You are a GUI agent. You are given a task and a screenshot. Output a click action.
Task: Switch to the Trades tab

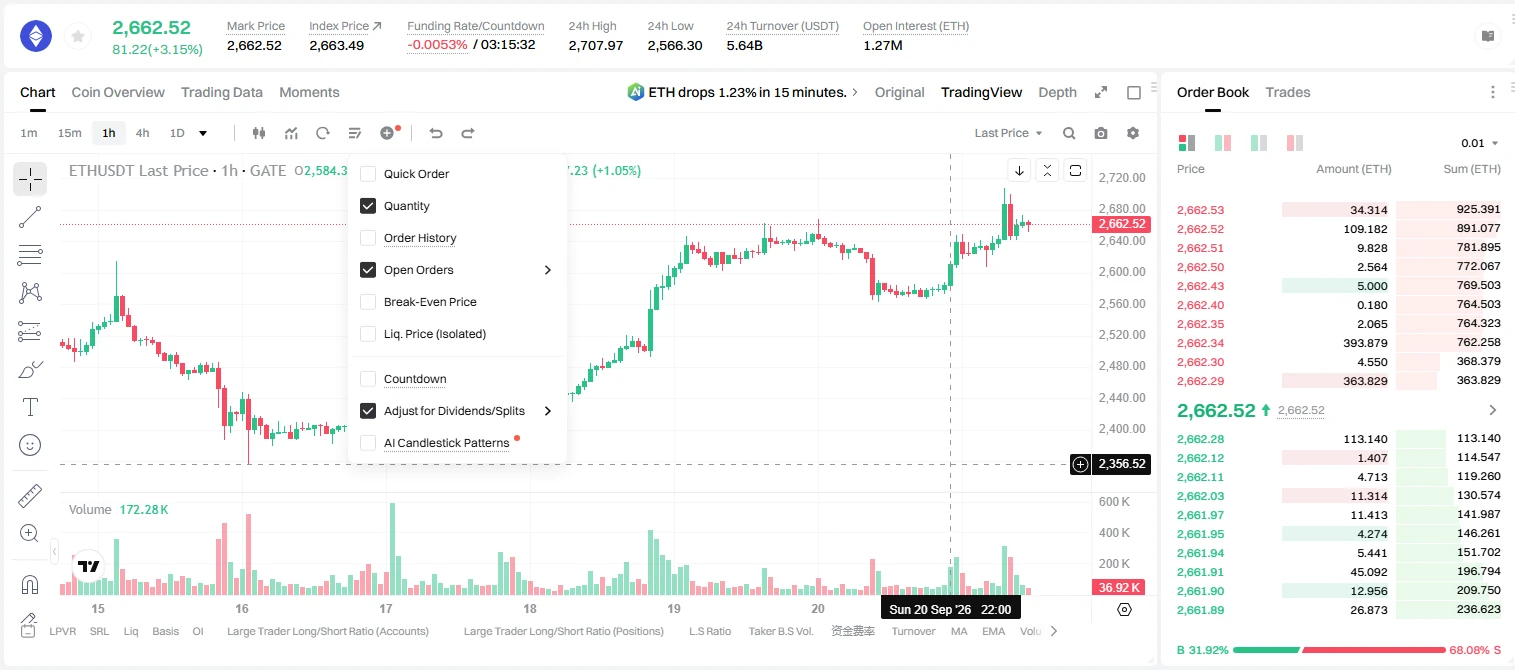coord(1288,92)
